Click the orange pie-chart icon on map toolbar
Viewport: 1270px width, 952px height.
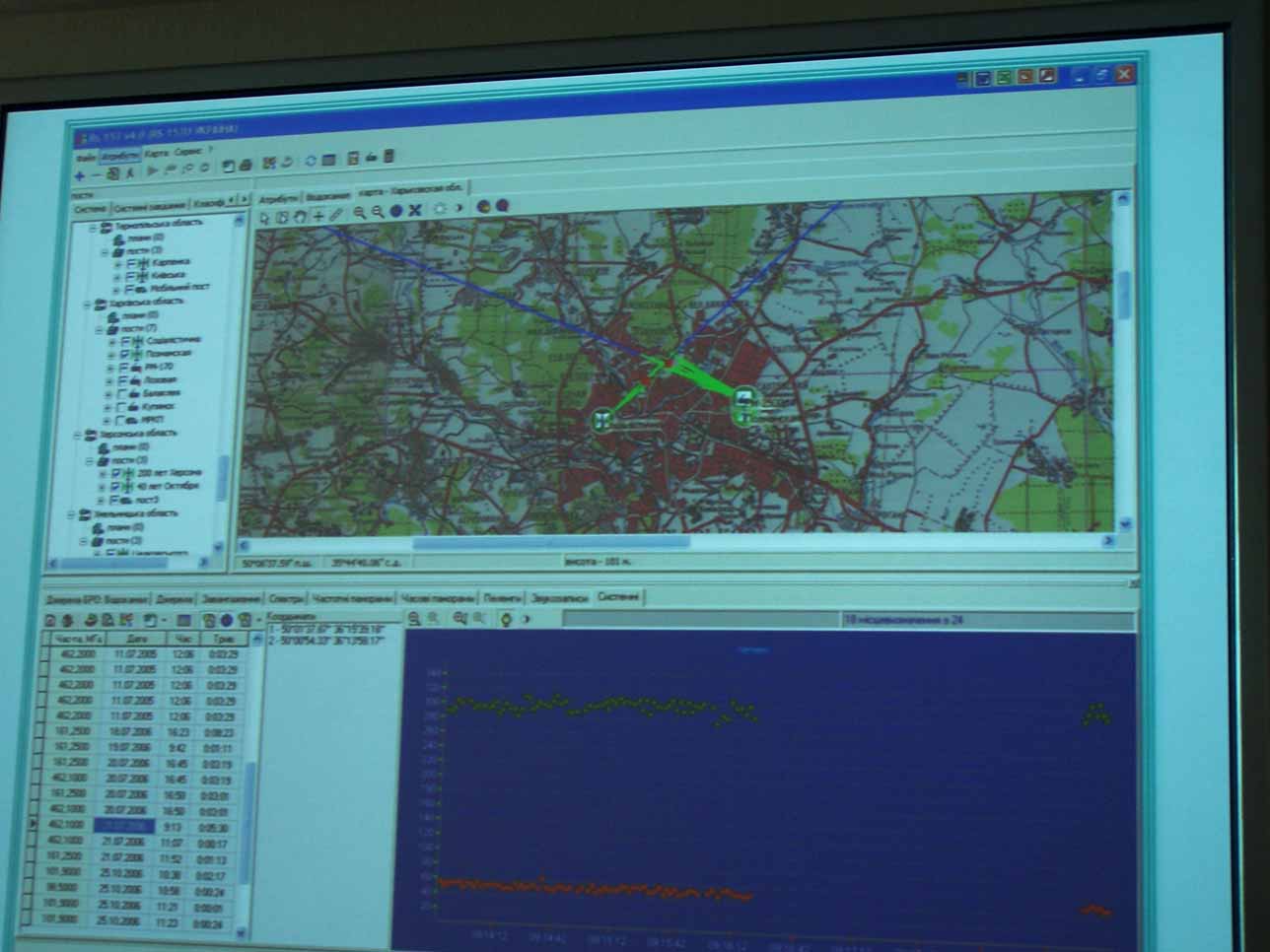(484, 206)
